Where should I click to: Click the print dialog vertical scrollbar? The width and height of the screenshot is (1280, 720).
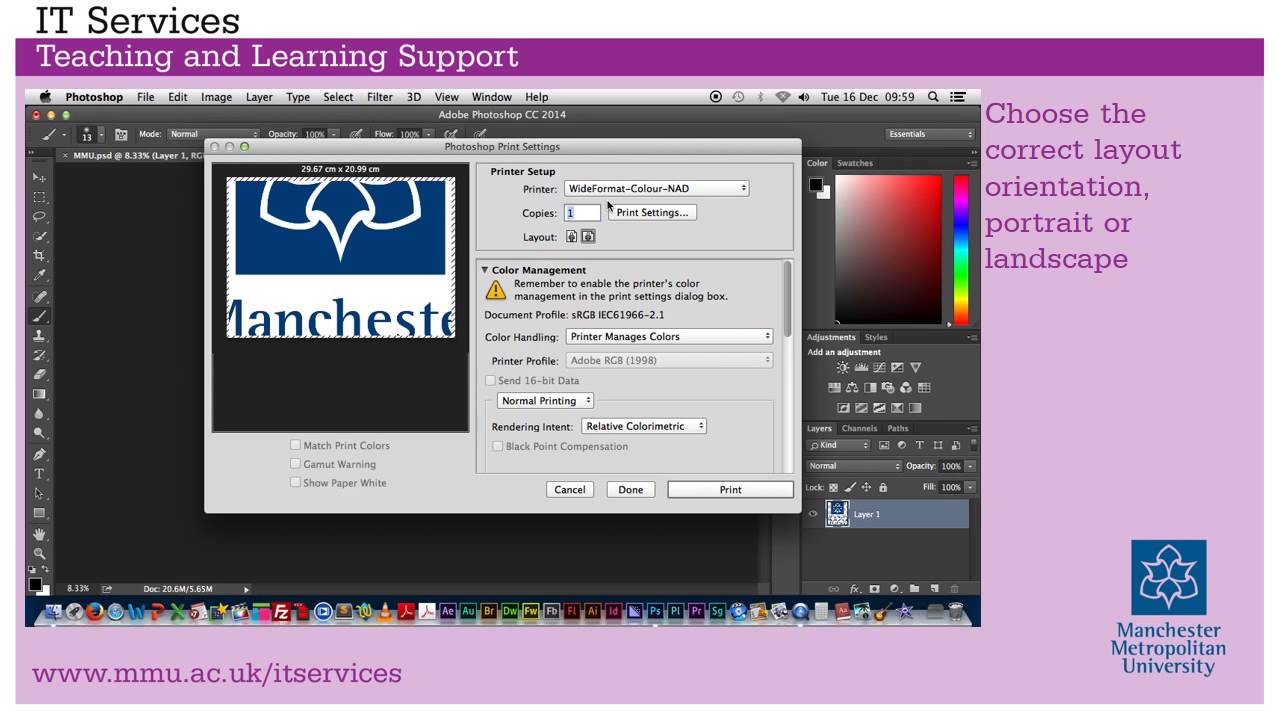pos(788,300)
